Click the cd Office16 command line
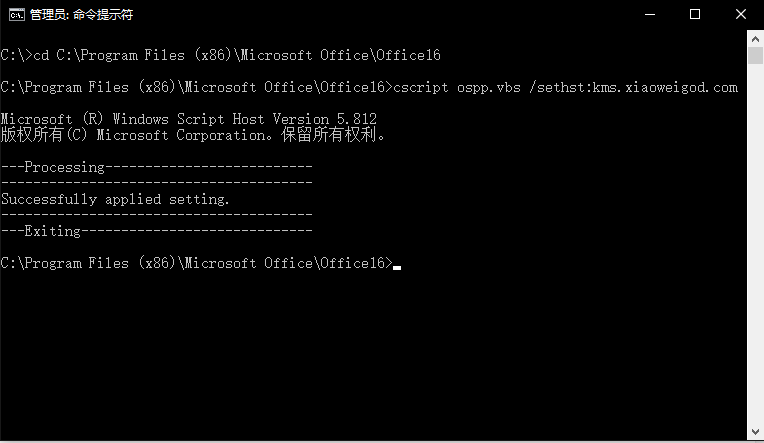764x443 pixels. point(220,55)
